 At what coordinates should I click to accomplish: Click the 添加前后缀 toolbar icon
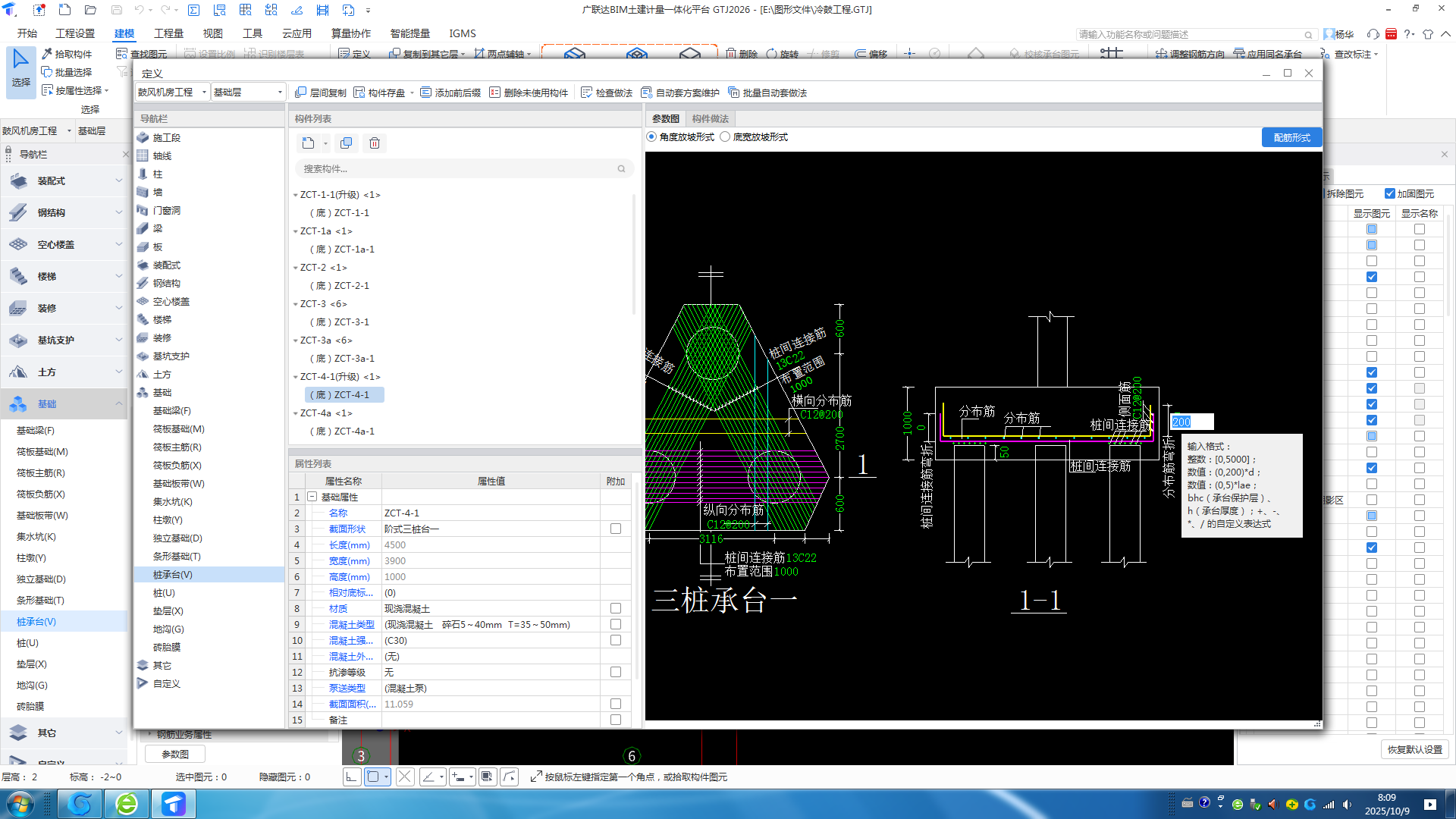coord(426,93)
